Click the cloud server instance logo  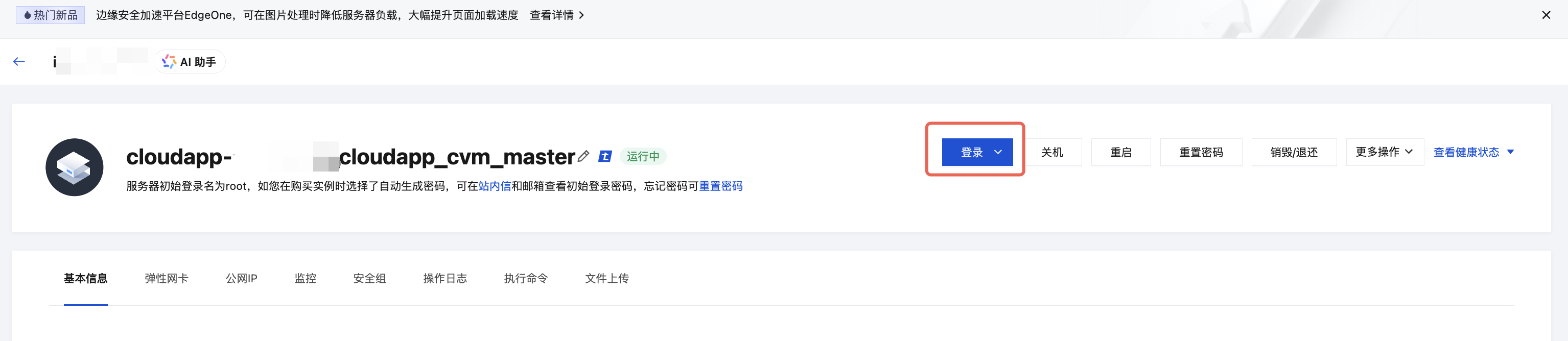point(74,167)
